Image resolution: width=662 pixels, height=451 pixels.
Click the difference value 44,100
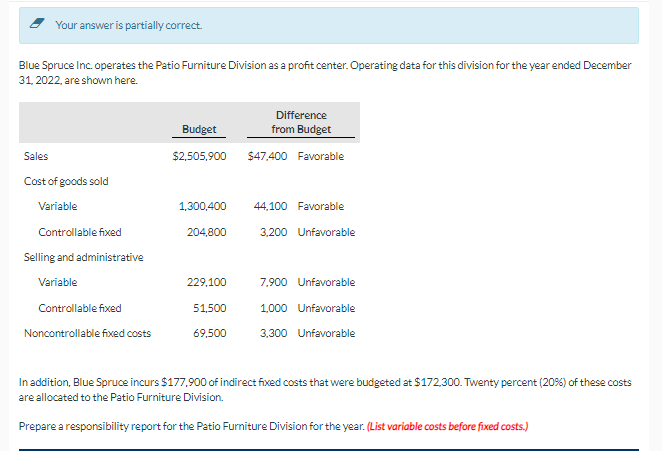tap(270, 206)
